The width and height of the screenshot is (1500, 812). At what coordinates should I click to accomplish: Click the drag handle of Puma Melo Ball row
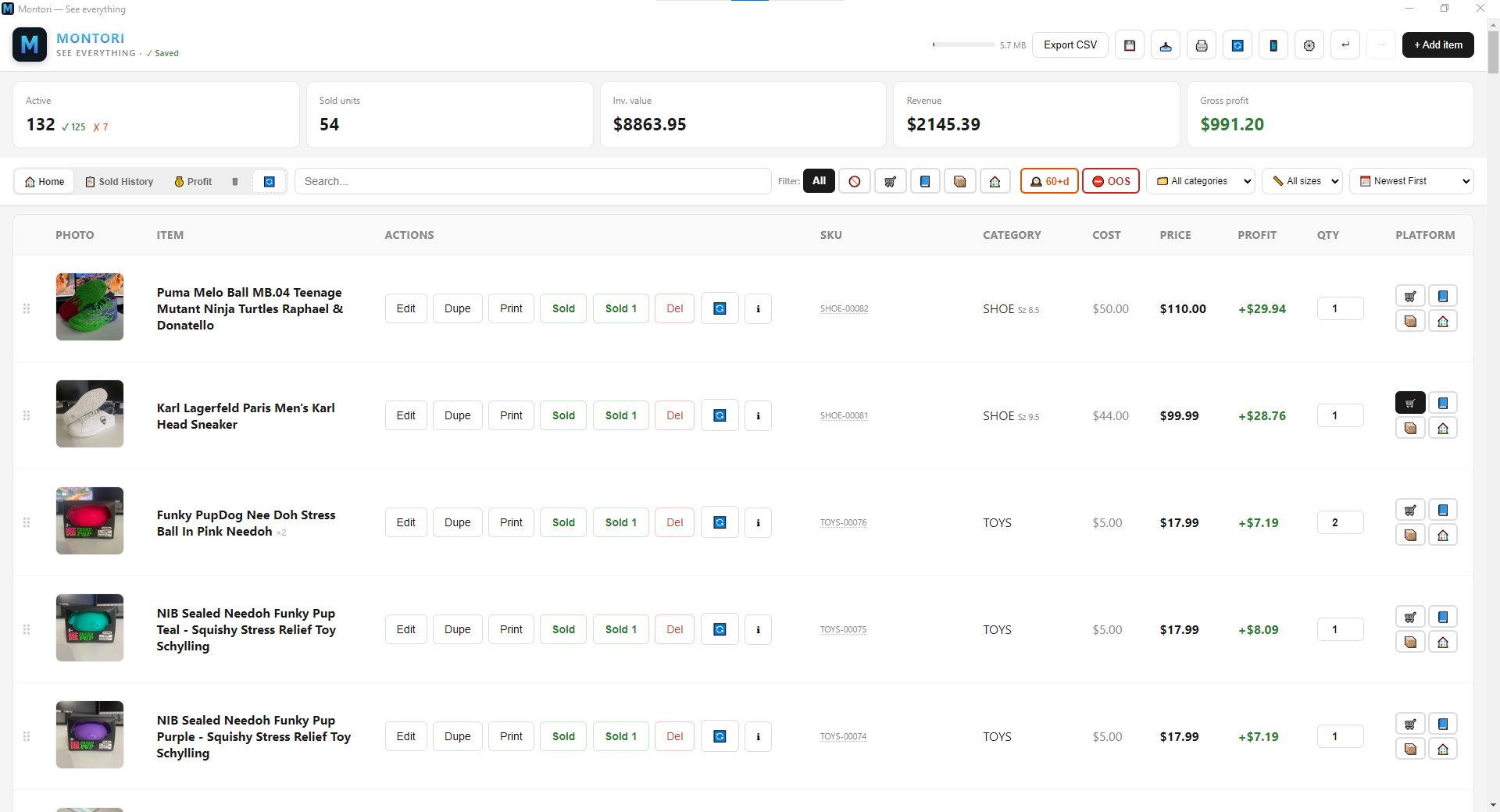coord(27,308)
